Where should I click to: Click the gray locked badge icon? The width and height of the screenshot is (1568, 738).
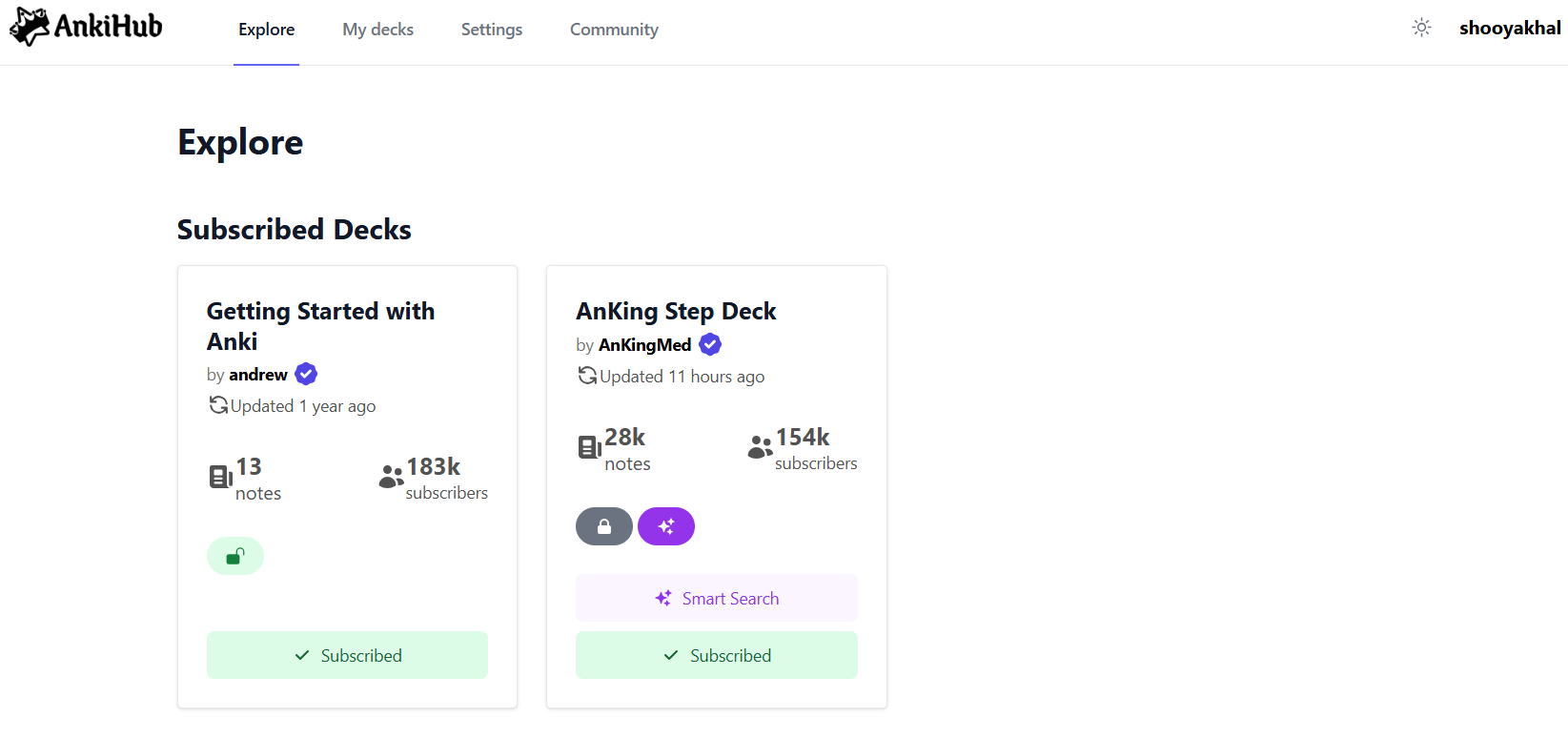(x=604, y=526)
